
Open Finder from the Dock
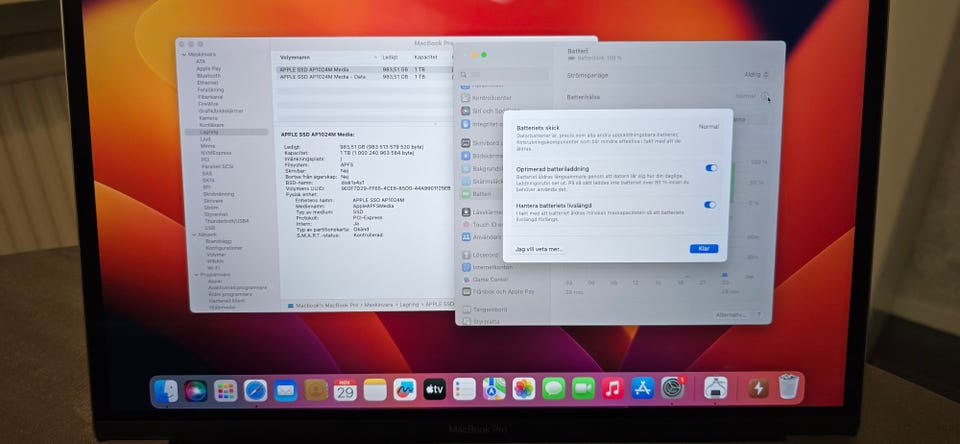coord(167,390)
